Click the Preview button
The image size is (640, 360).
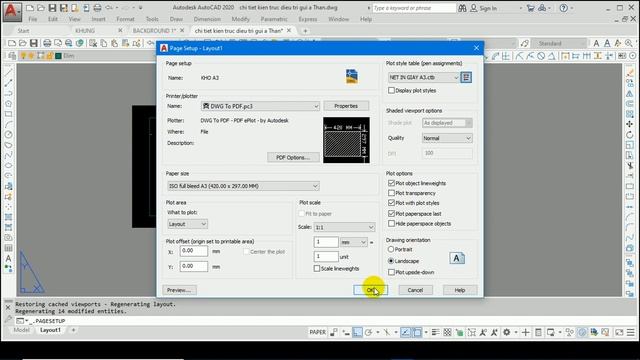[x=179, y=290]
